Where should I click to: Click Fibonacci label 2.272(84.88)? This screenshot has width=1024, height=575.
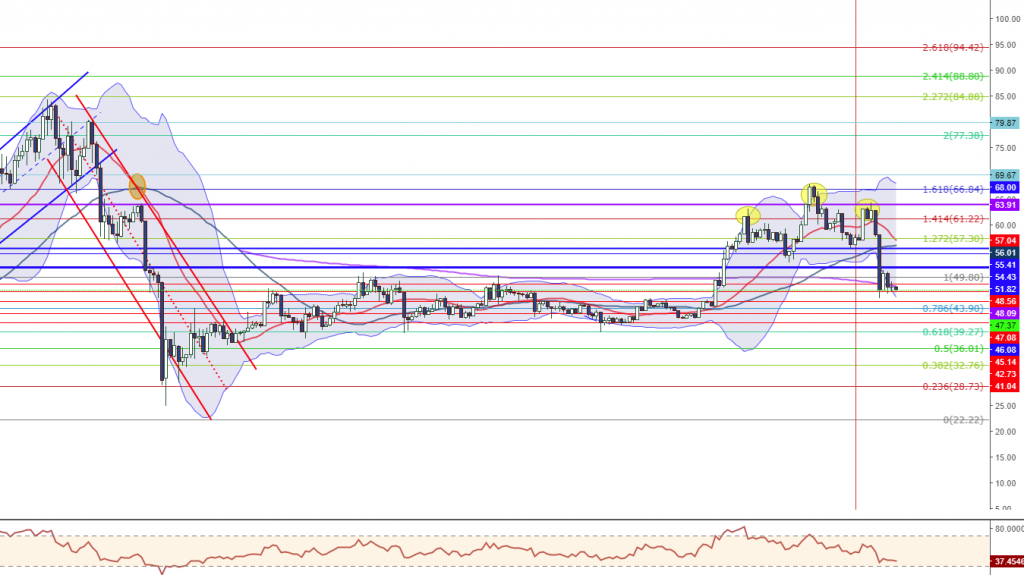pyautogui.click(x=953, y=97)
